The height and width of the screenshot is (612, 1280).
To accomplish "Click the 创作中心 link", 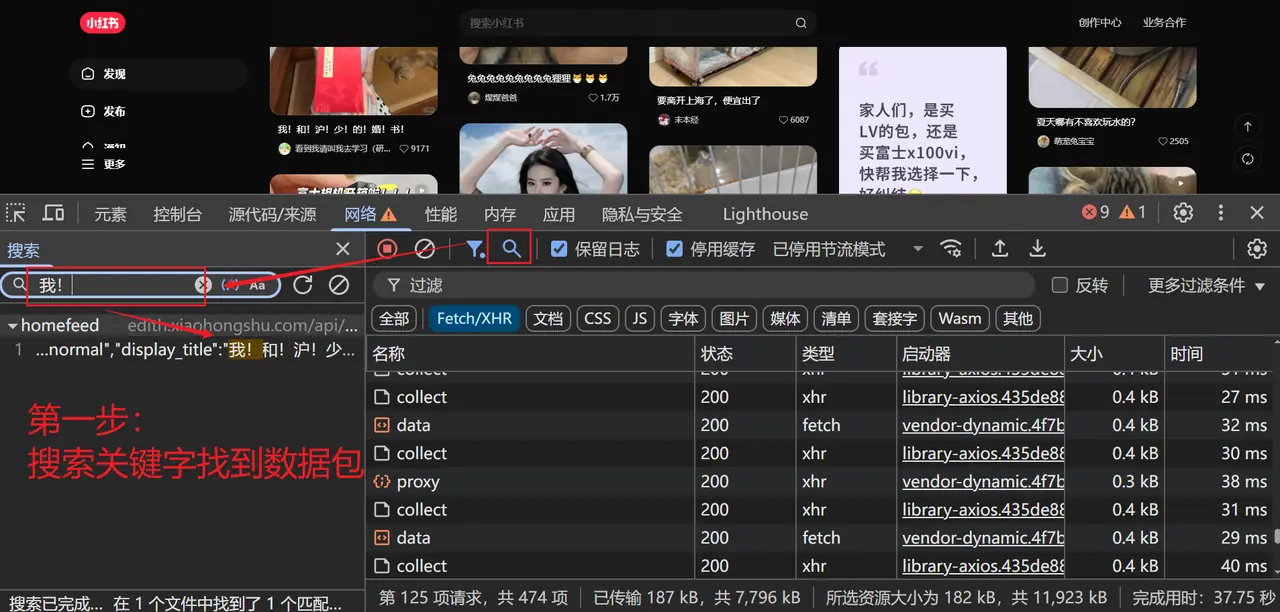I will (1100, 22).
